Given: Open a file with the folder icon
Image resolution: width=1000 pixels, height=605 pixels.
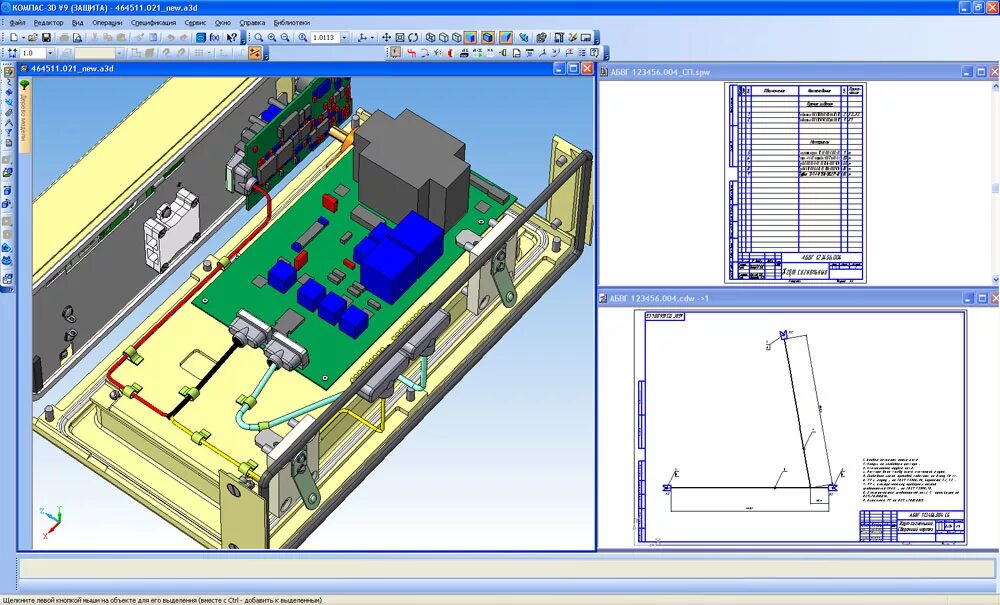Looking at the screenshot, I should [33, 38].
